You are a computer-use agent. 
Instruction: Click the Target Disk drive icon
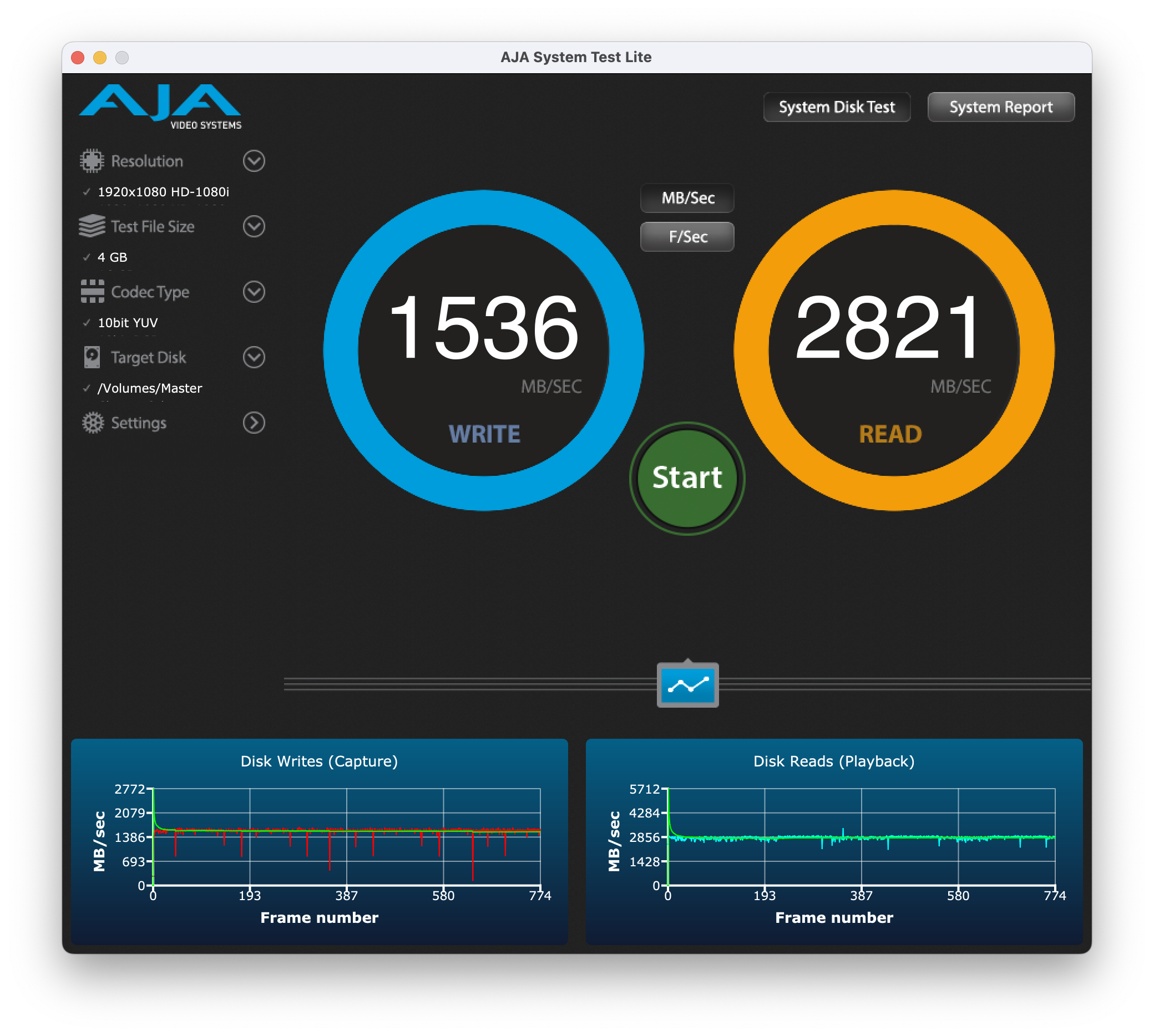(92, 357)
